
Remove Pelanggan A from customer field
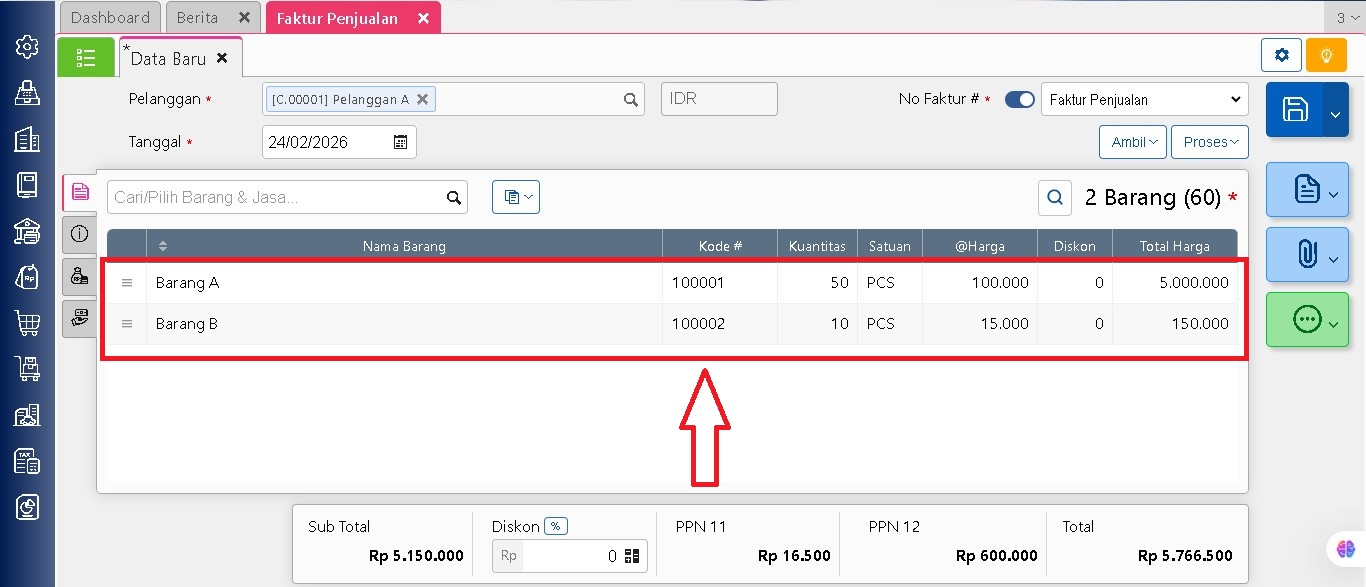click(x=422, y=99)
